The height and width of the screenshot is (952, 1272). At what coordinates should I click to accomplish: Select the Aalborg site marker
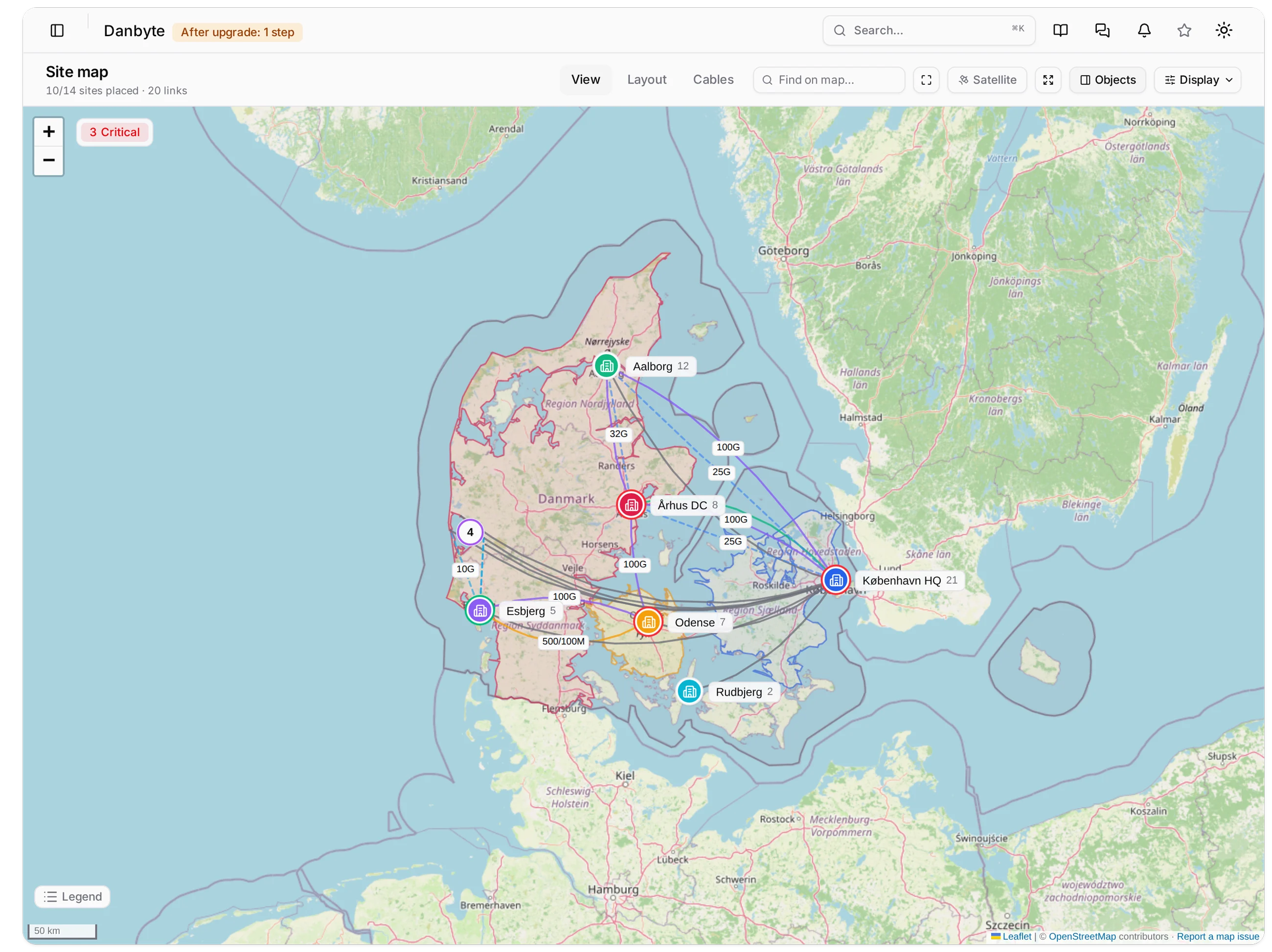[606, 366]
